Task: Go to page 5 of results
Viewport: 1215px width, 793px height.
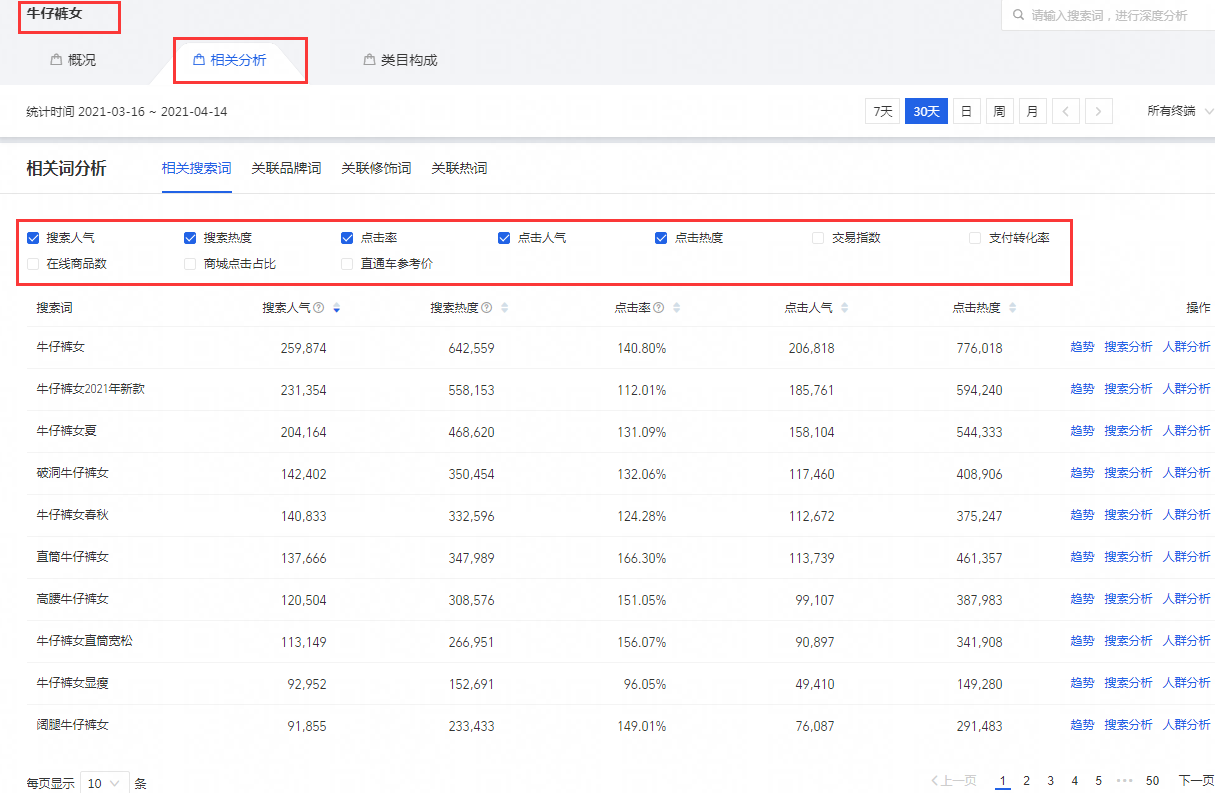Action: pyautogui.click(x=1098, y=781)
